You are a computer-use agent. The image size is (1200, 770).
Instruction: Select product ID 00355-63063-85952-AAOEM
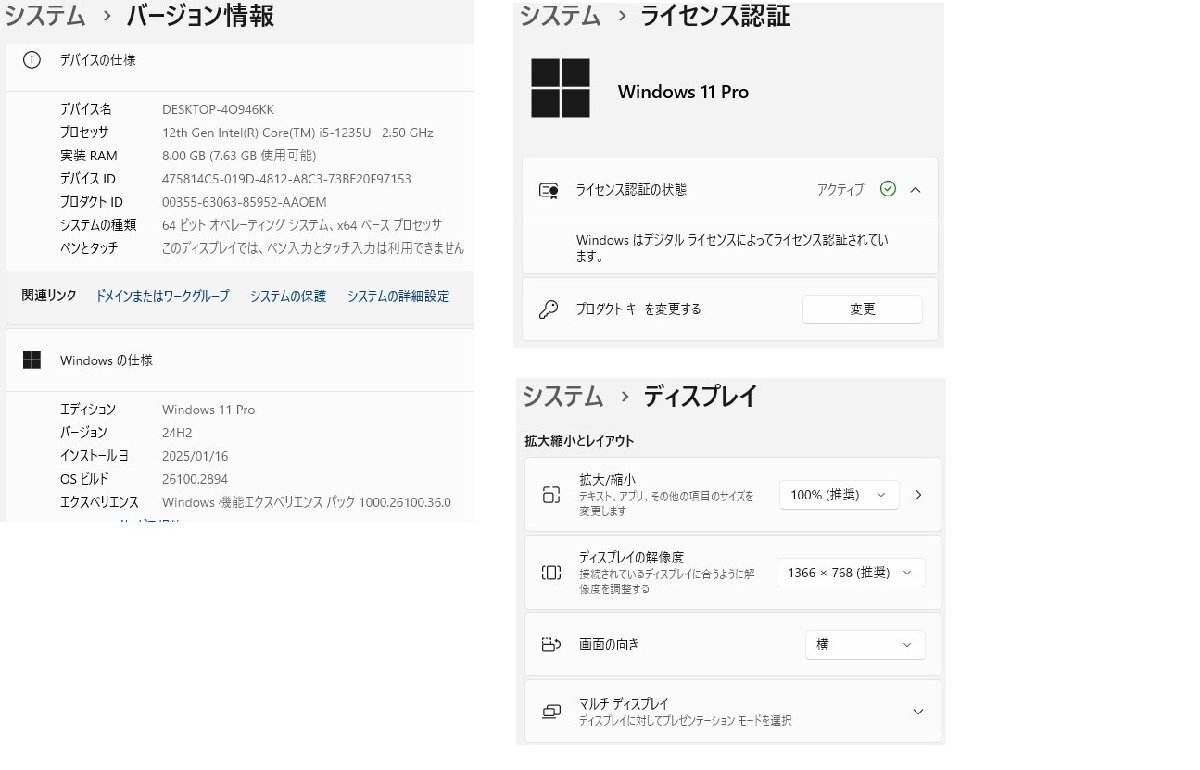click(244, 202)
